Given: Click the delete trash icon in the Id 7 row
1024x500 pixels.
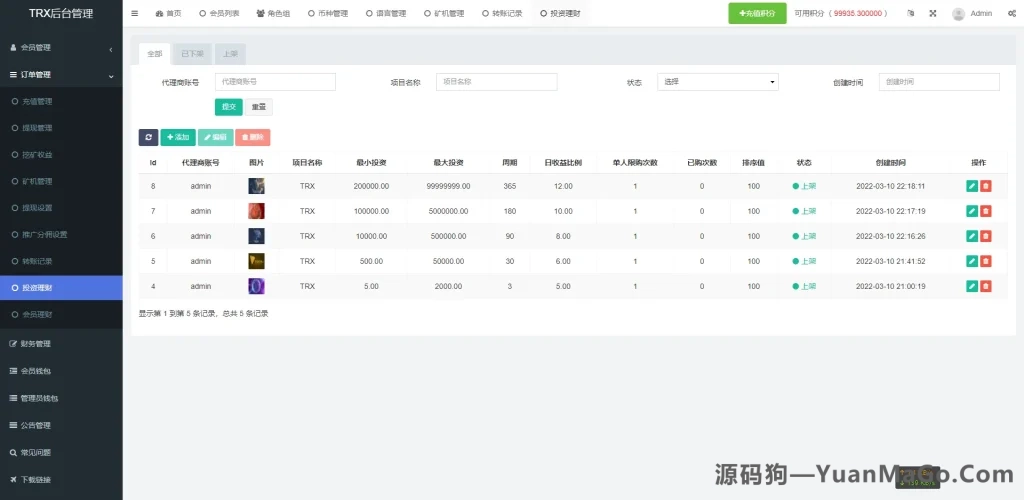Looking at the screenshot, I should (x=985, y=211).
